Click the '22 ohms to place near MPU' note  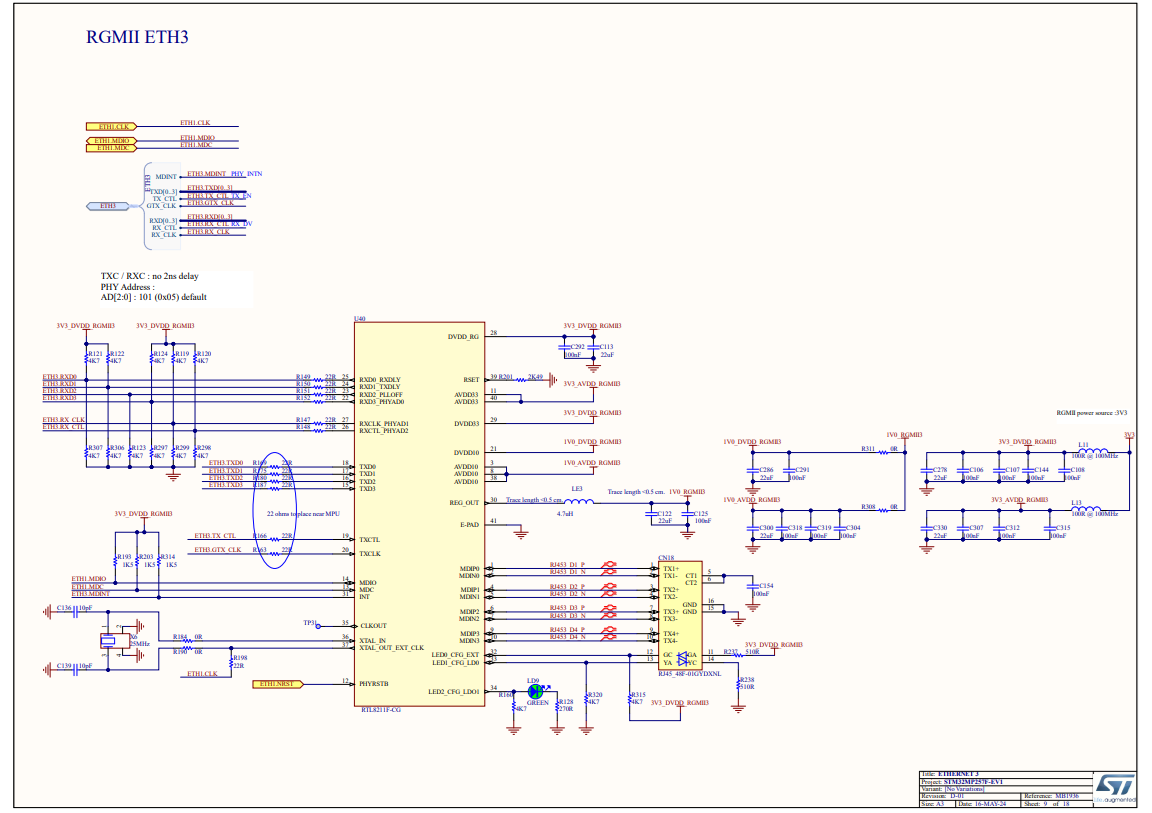pyautogui.click(x=303, y=514)
